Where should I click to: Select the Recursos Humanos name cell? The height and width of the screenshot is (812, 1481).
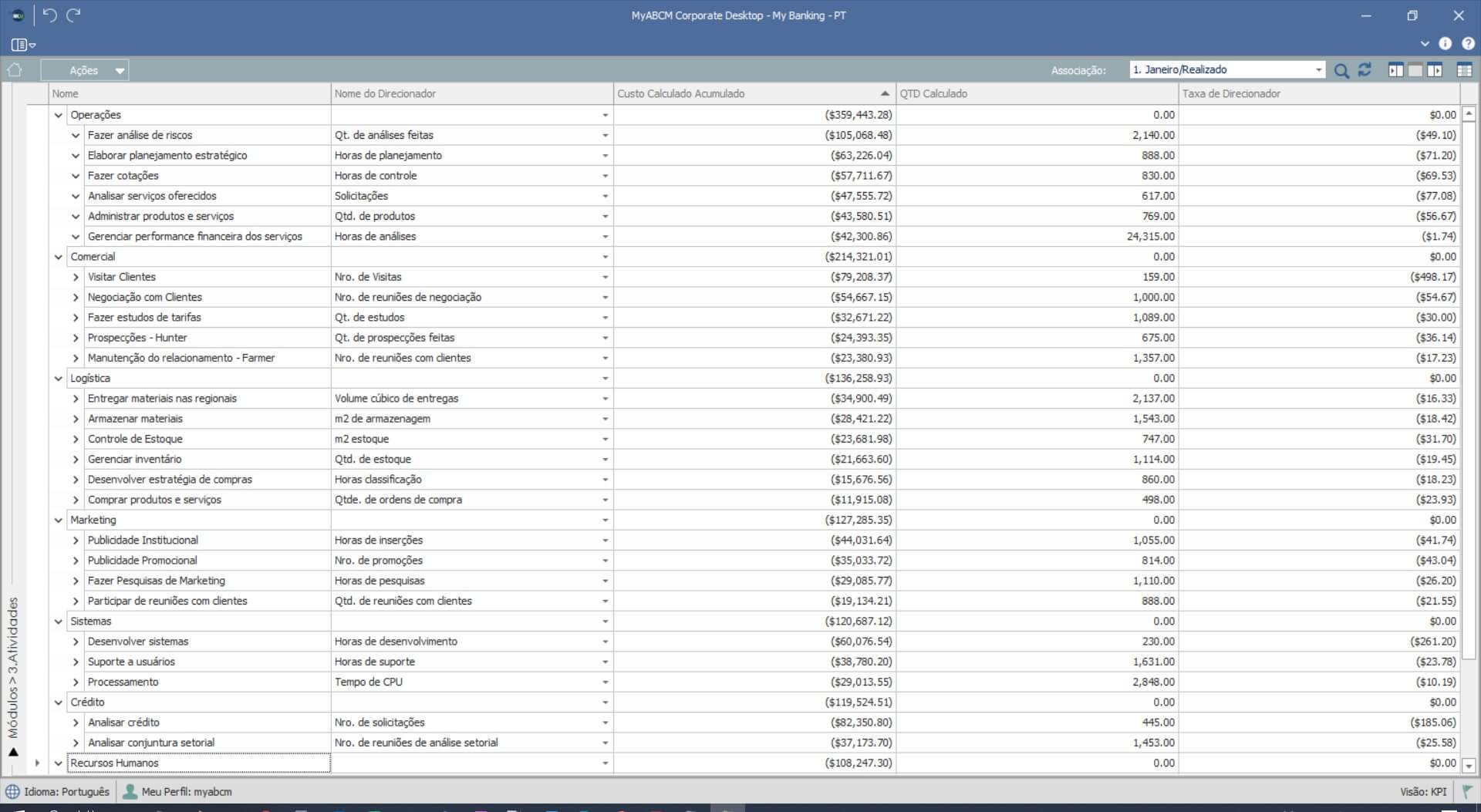[199, 763]
